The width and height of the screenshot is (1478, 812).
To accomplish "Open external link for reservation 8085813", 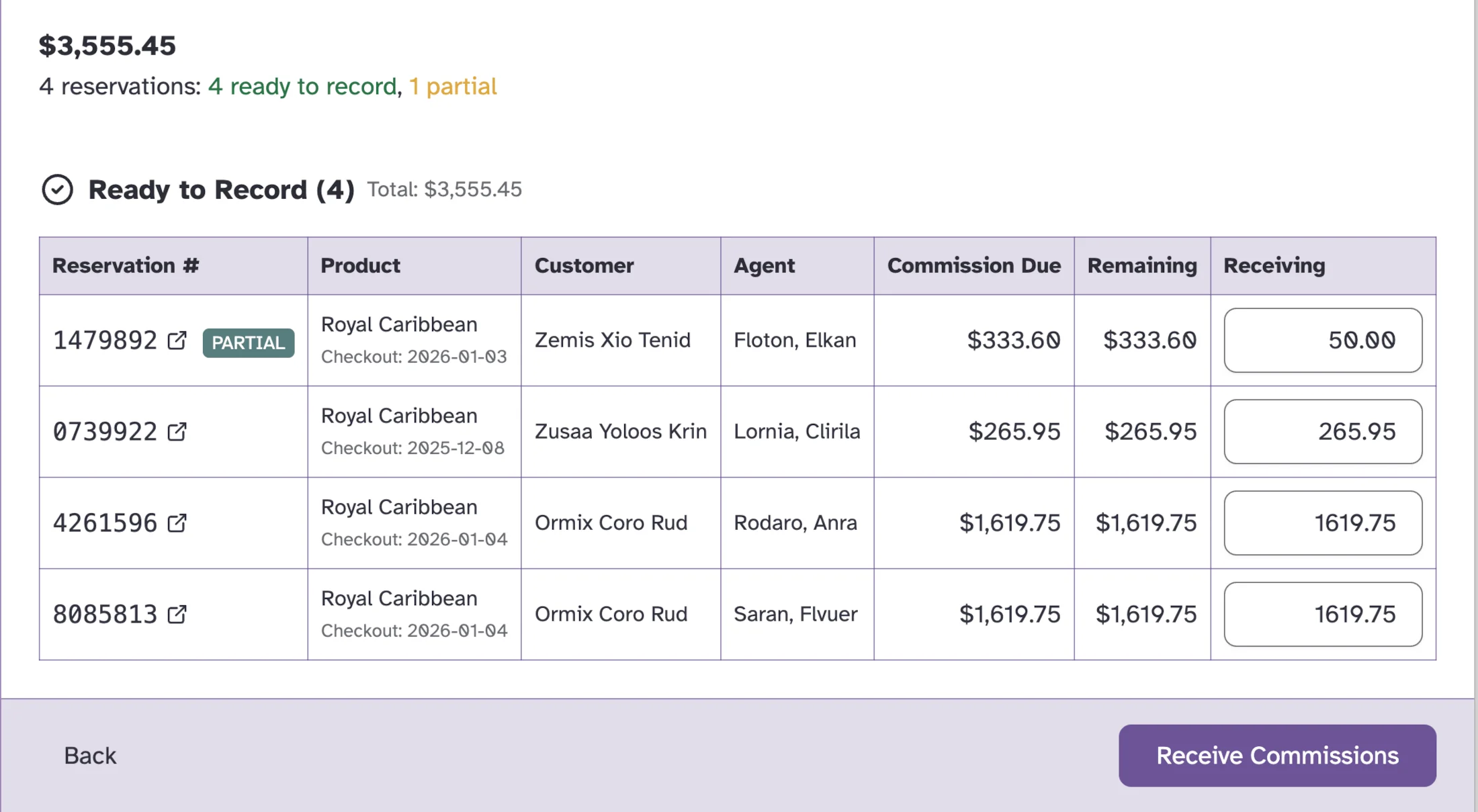I will point(177,614).
